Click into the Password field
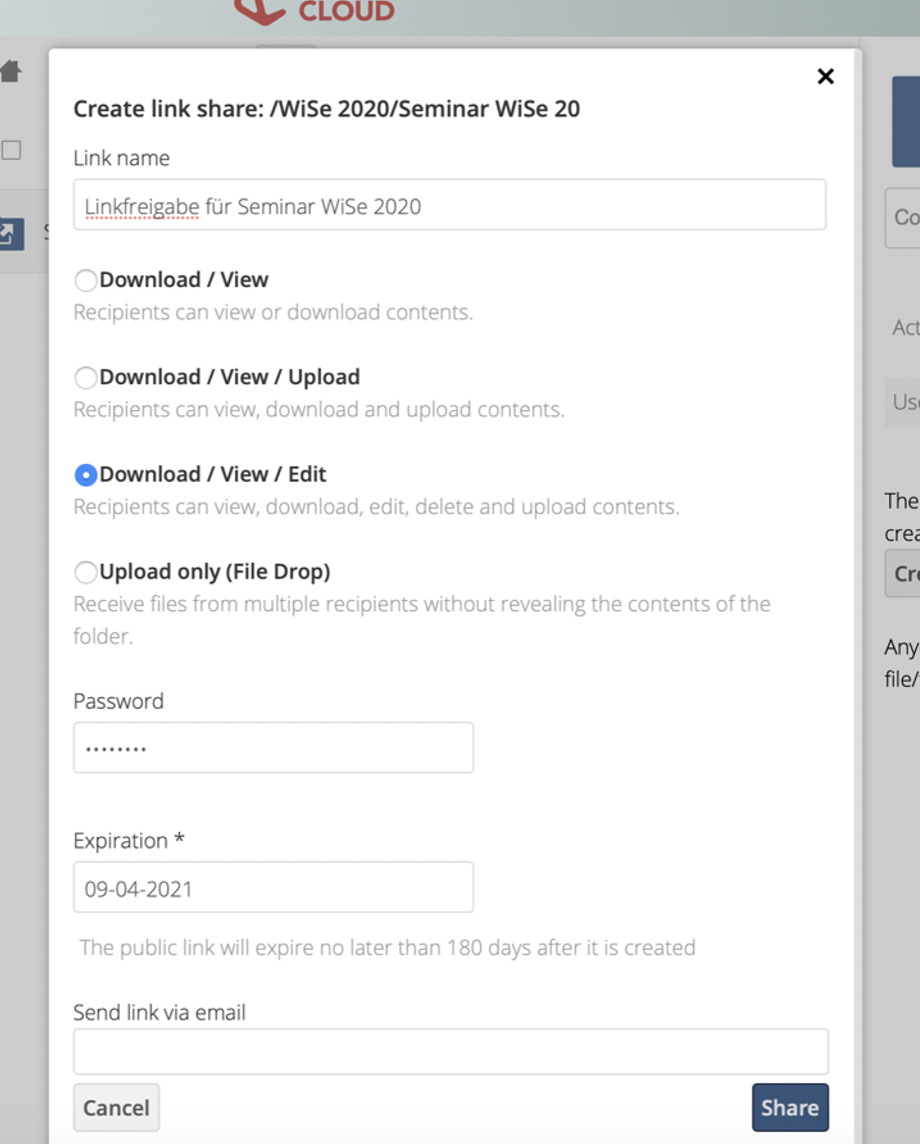The height and width of the screenshot is (1144, 920). tap(273, 748)
